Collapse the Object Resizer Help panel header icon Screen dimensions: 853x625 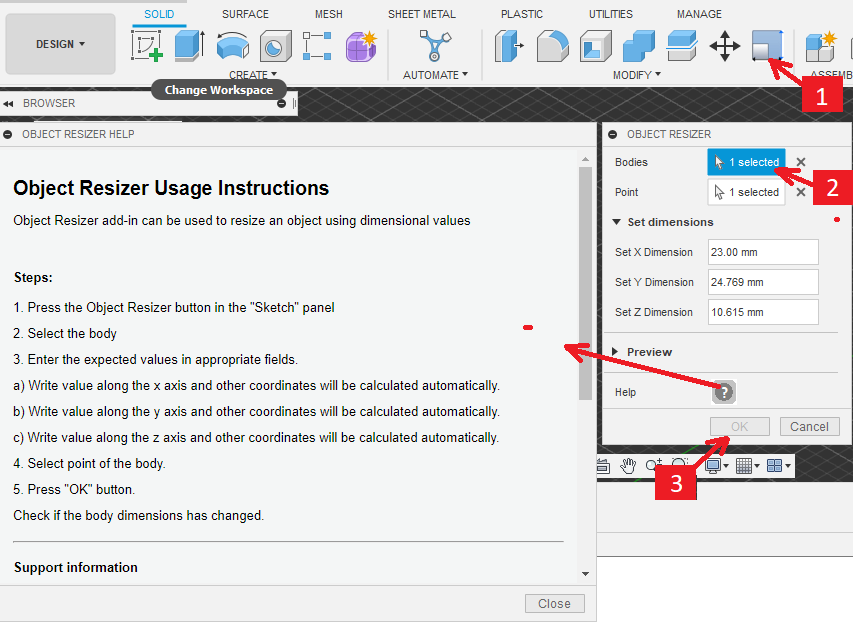coord(8,134)
